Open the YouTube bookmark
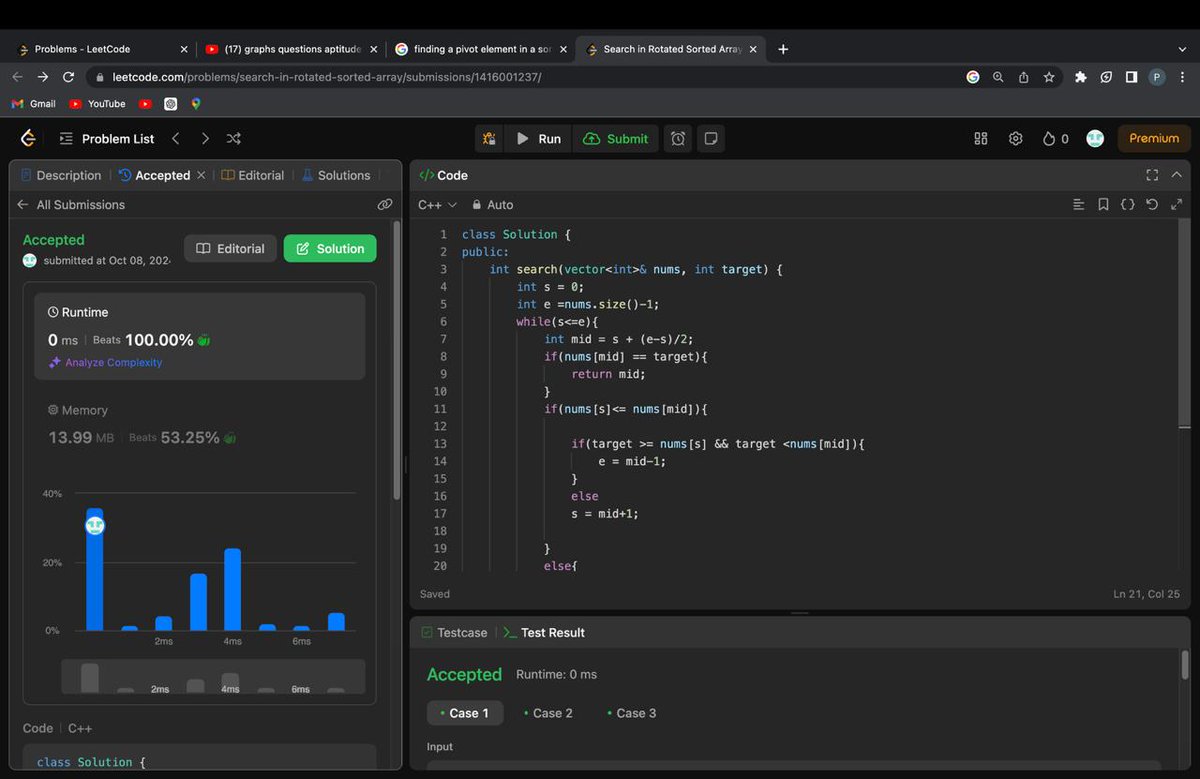This screenshot has width=1200, height=779. tap(97, 104)
